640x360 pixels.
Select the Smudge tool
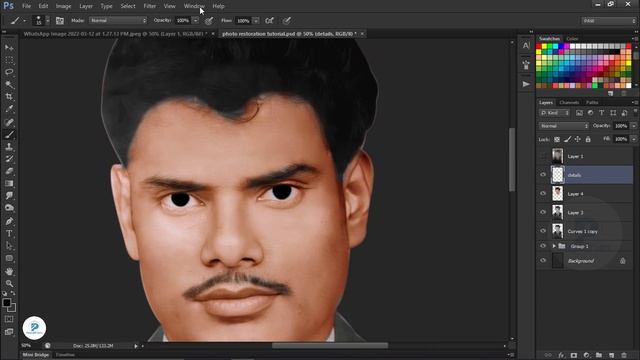(9, 196)
